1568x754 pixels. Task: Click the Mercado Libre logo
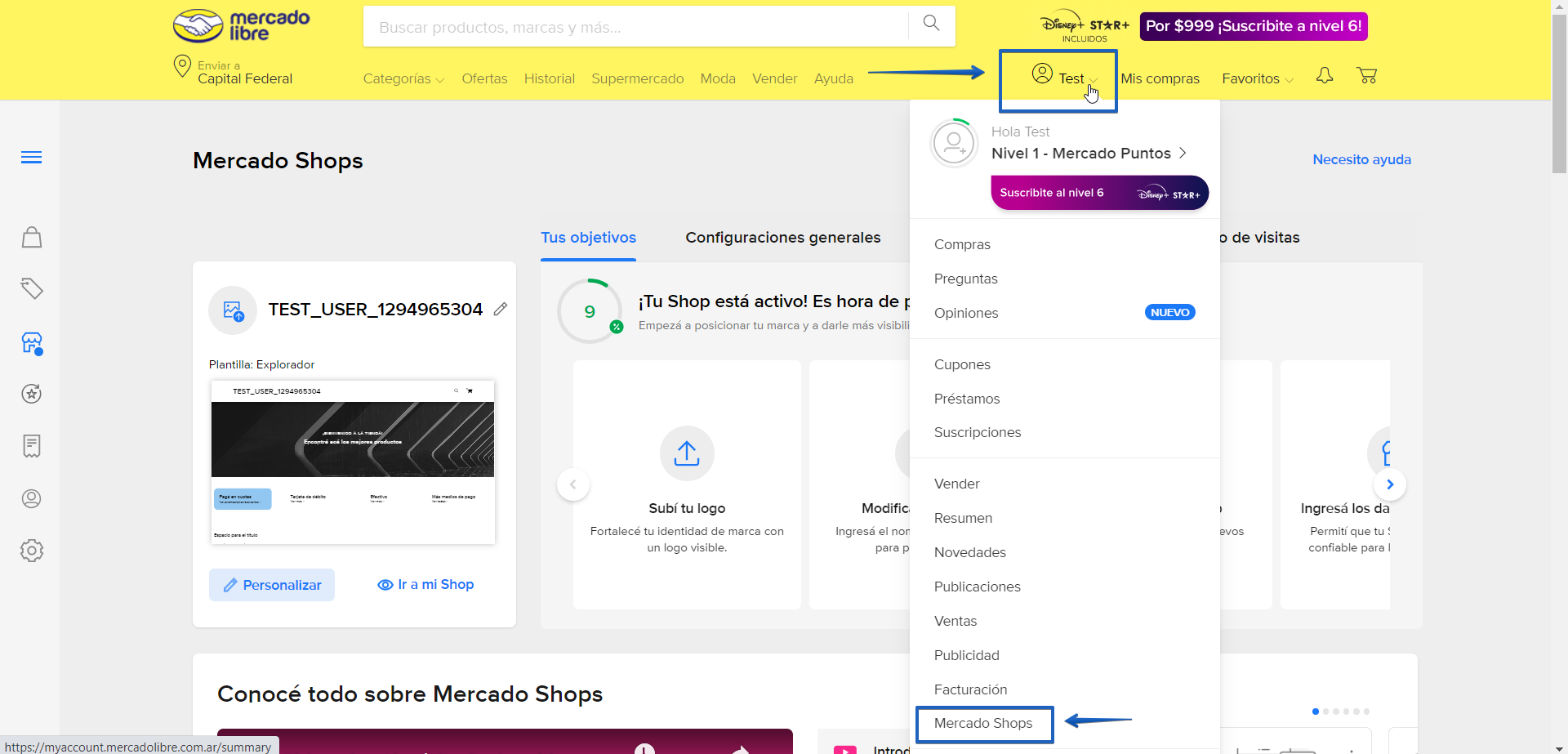tap(239, 25)
